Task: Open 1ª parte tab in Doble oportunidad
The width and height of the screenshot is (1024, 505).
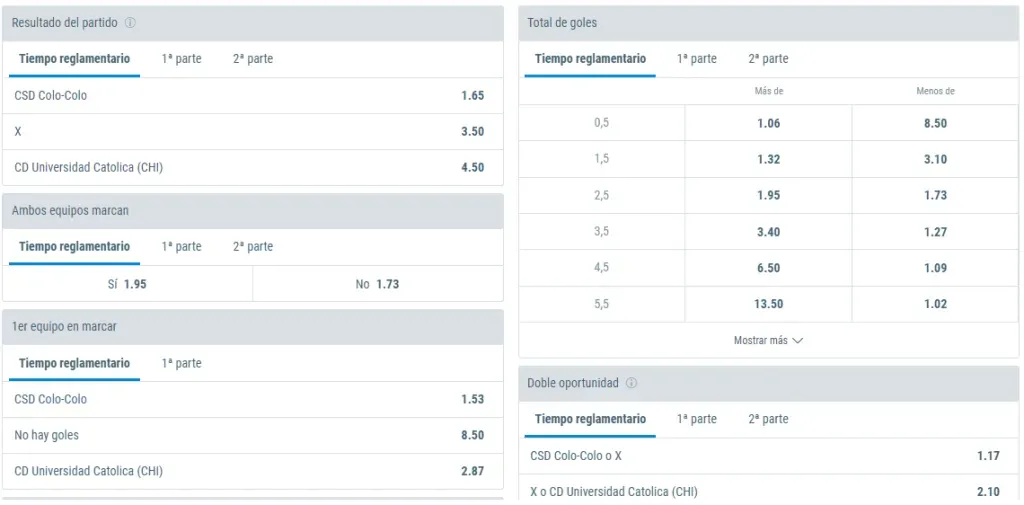Action: (696, 419)
